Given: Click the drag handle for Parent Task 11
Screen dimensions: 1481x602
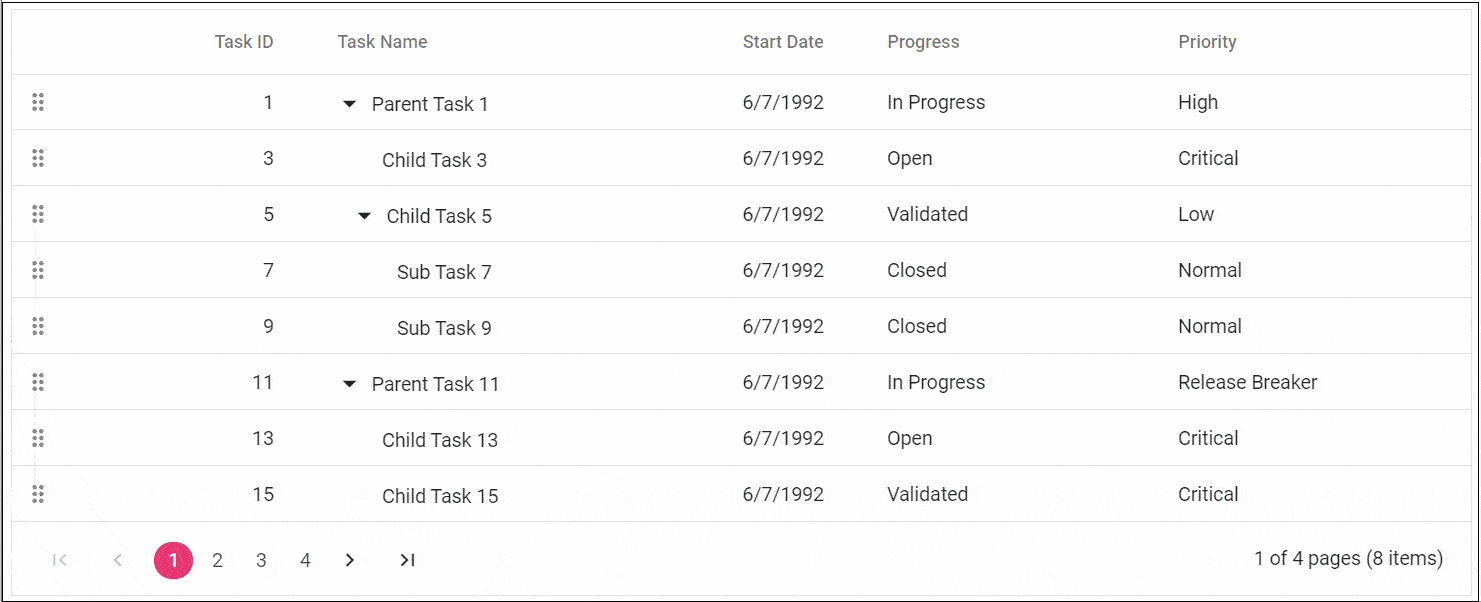Looking at the screenshot, I should pyautogui.click(x=38, y=382).
